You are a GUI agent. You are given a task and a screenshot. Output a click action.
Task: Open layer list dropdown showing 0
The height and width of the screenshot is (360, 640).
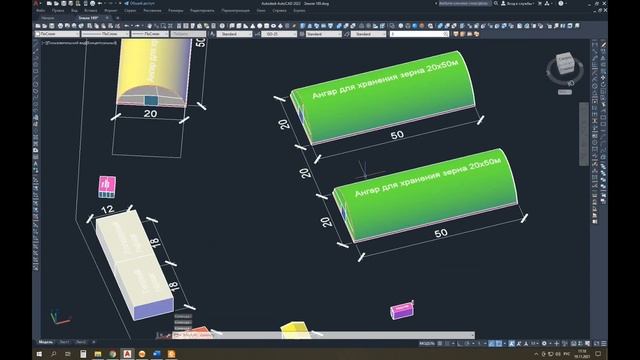pyautogui.click(x=419, y=34)
